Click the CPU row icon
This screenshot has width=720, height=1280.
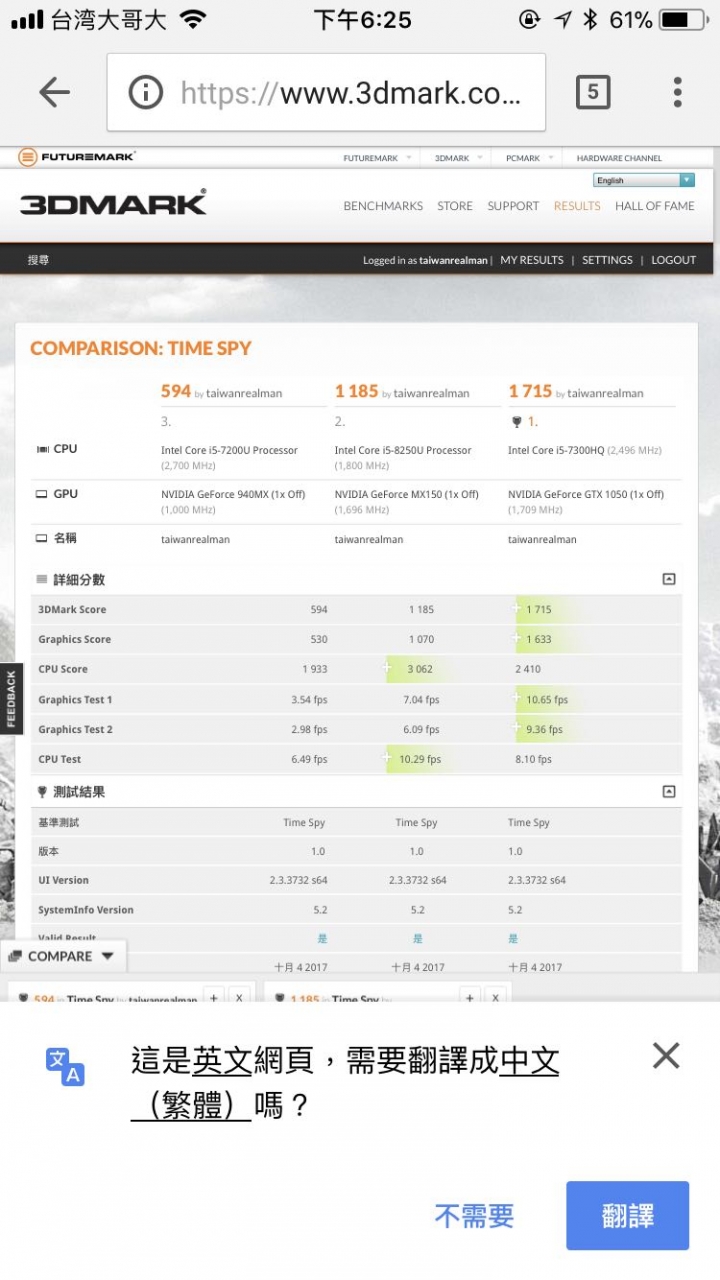click(41, 449)
